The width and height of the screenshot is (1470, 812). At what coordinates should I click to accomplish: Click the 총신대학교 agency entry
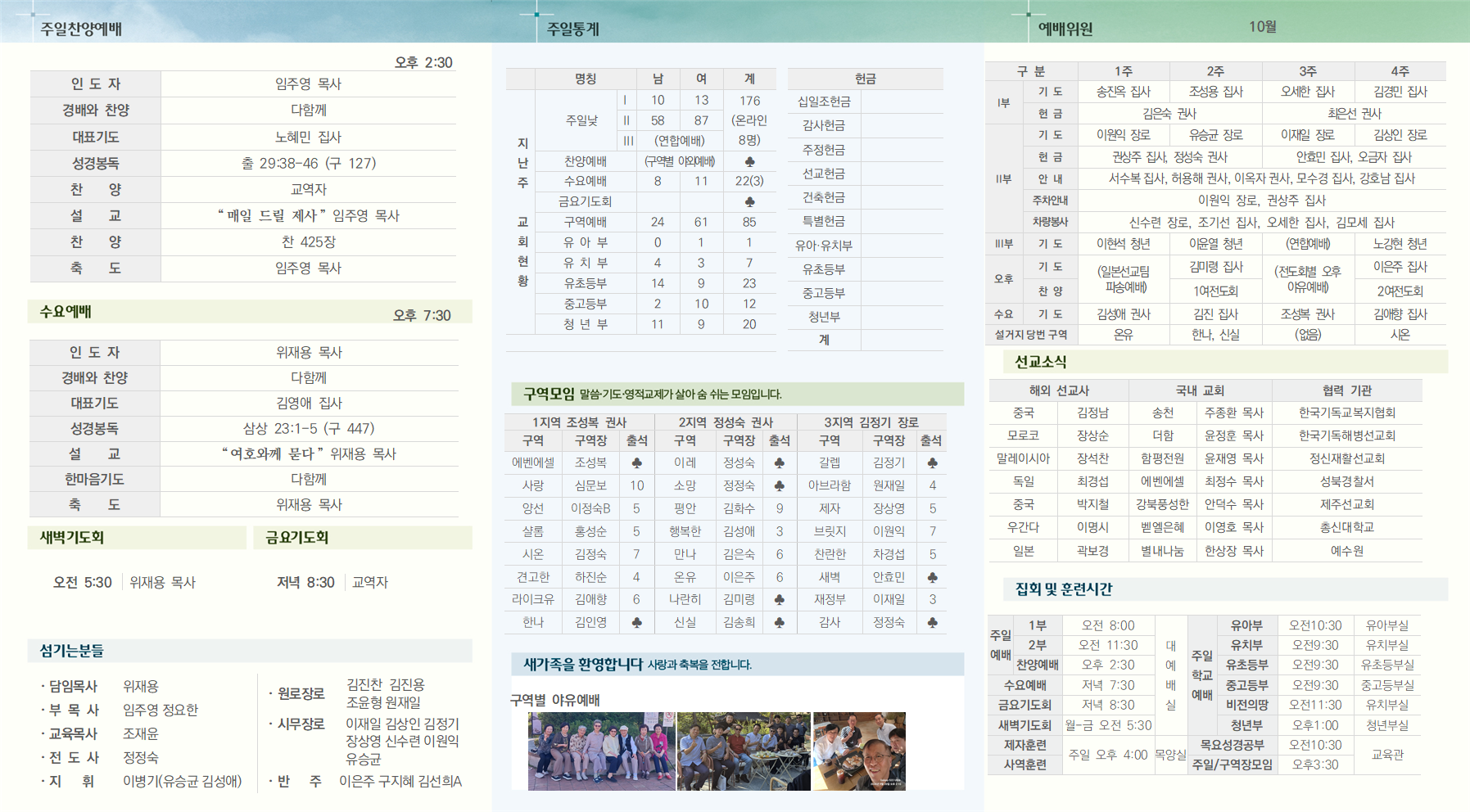(1347, 527)
